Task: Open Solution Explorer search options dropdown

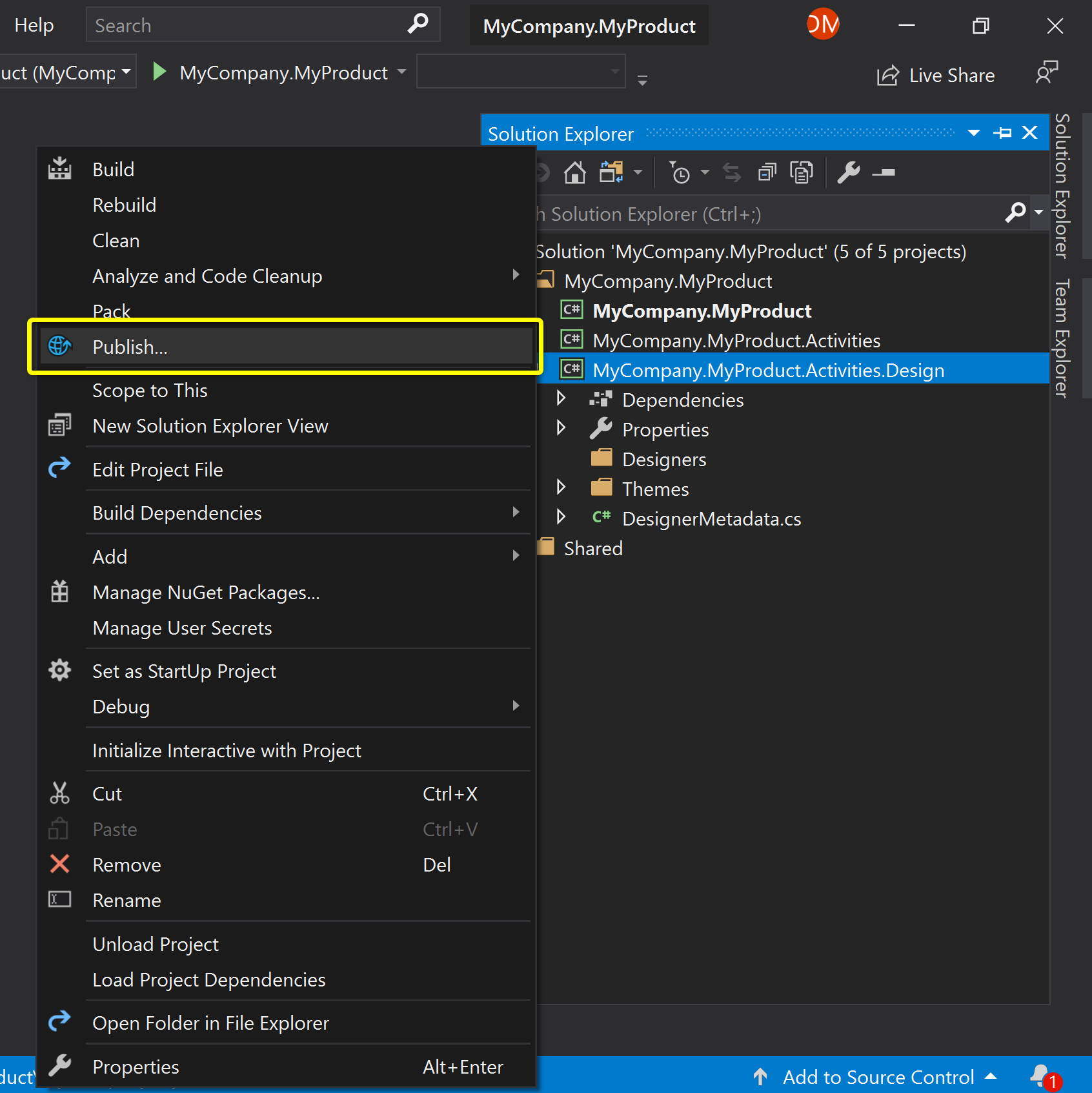Action: coord(1038,212)
